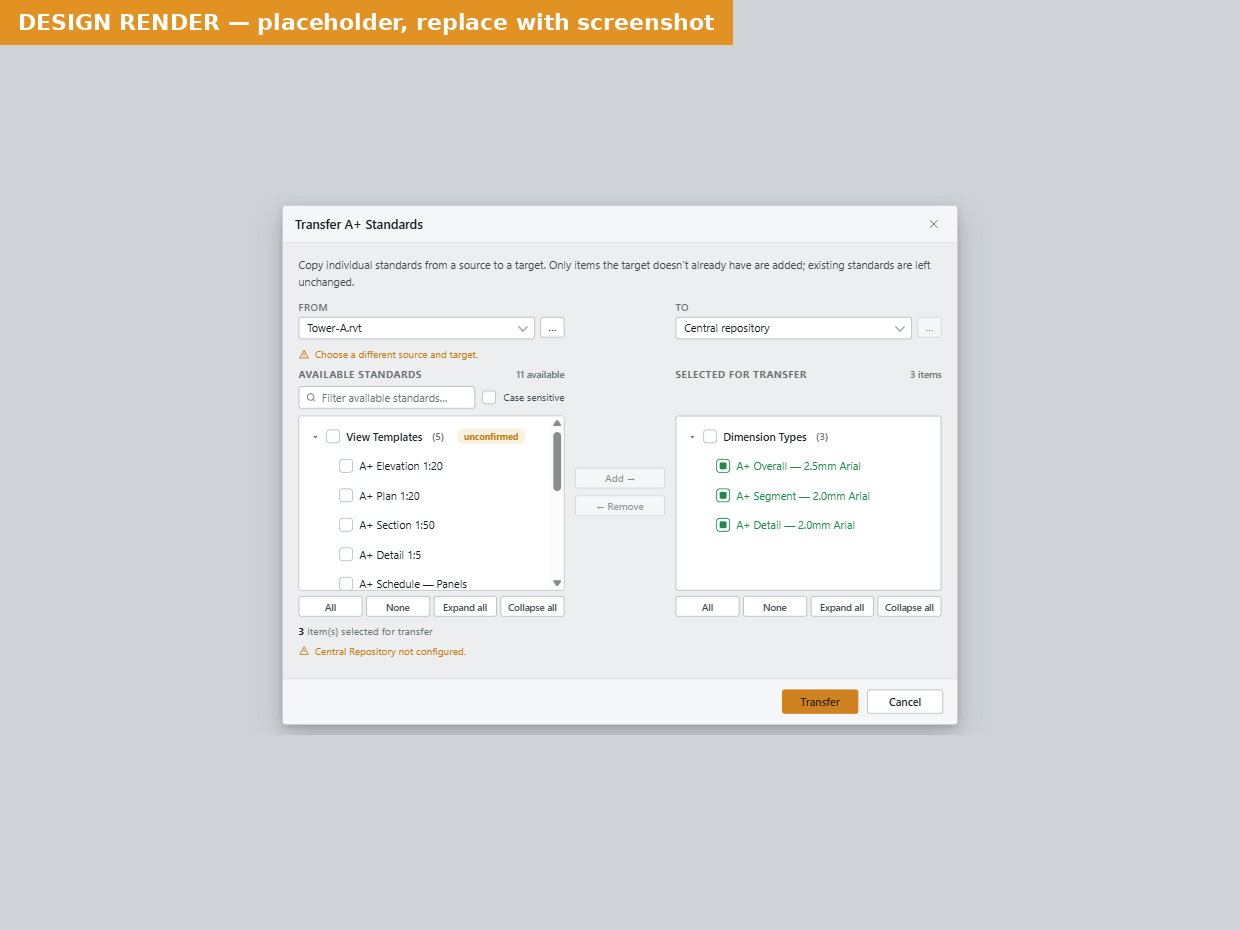1240x930 pixels.
Task: Click the '11 available' count text
Action: pyautogui.click(x=540, y=375)
